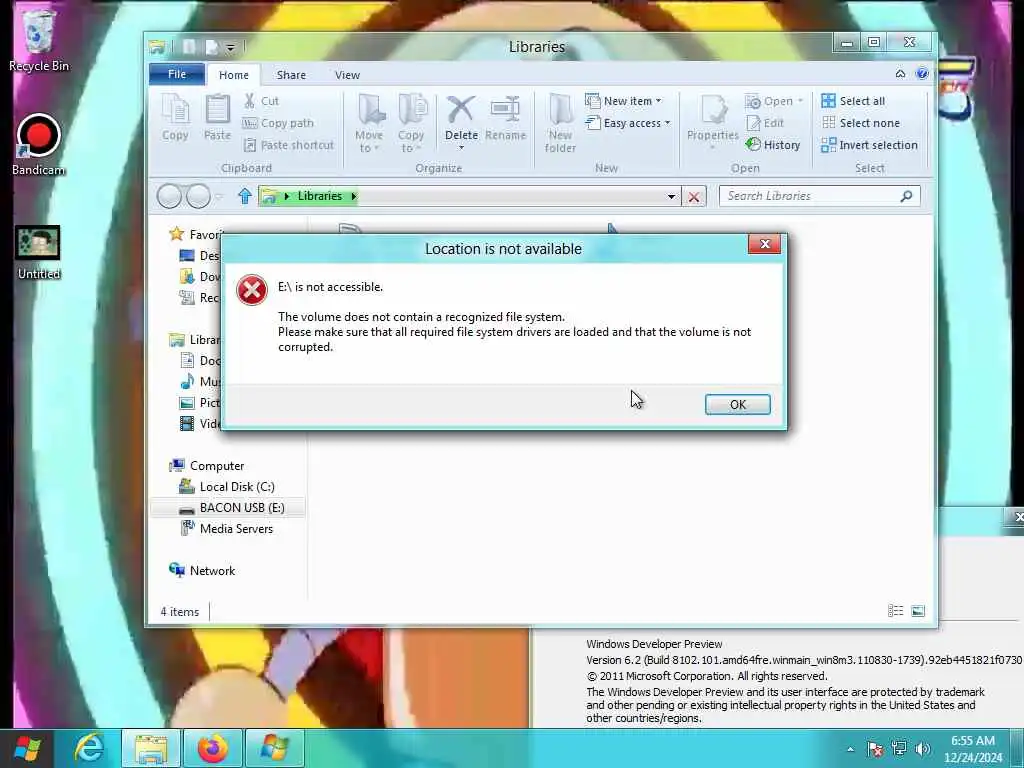The image size is (1024, 768).
Task: Switch to the Home ribbon tab
Action: pos(234,75)
